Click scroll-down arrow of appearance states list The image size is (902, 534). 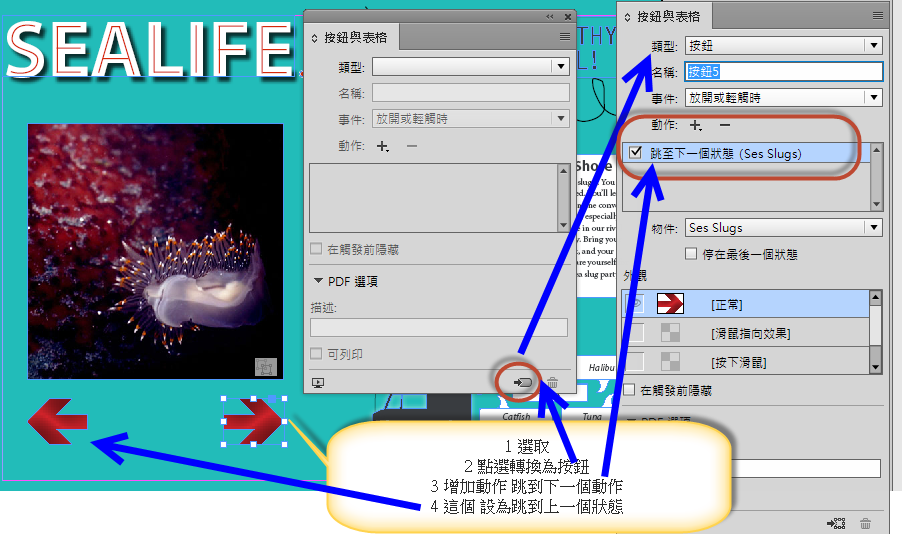pyautogui.click(x=876, y=367)
